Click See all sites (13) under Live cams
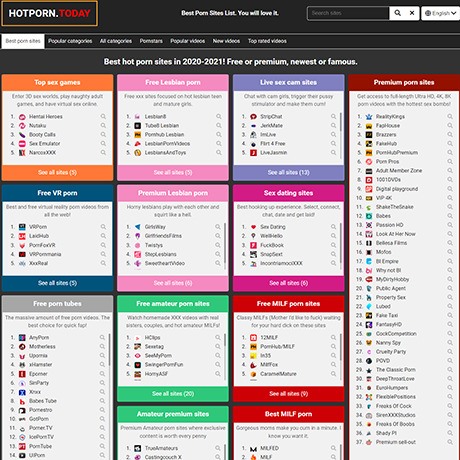 pos(289,173)
